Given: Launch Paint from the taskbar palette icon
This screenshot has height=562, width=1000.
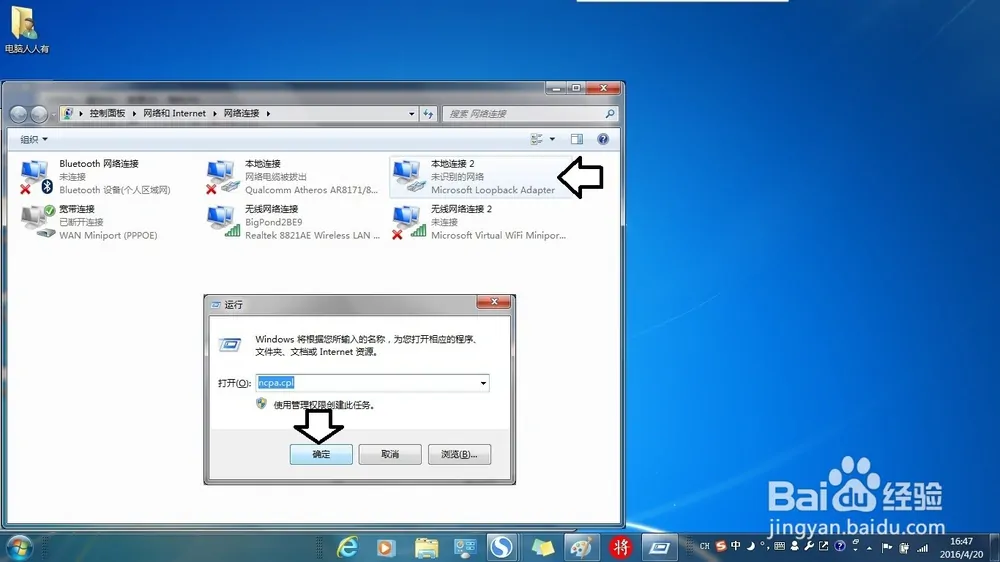Looking at the screenshot, I should tap(579, 547).
